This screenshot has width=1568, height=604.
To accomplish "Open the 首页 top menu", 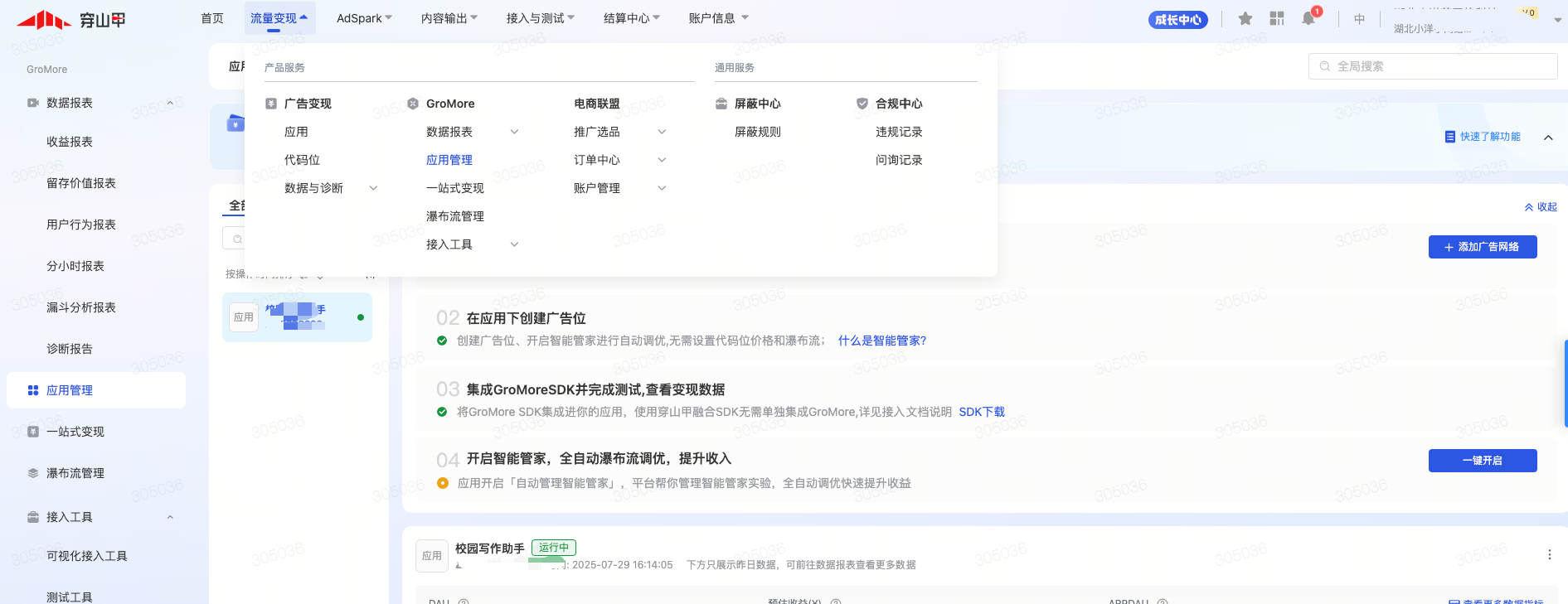I will pyautogui.click(x=212, y=18).
